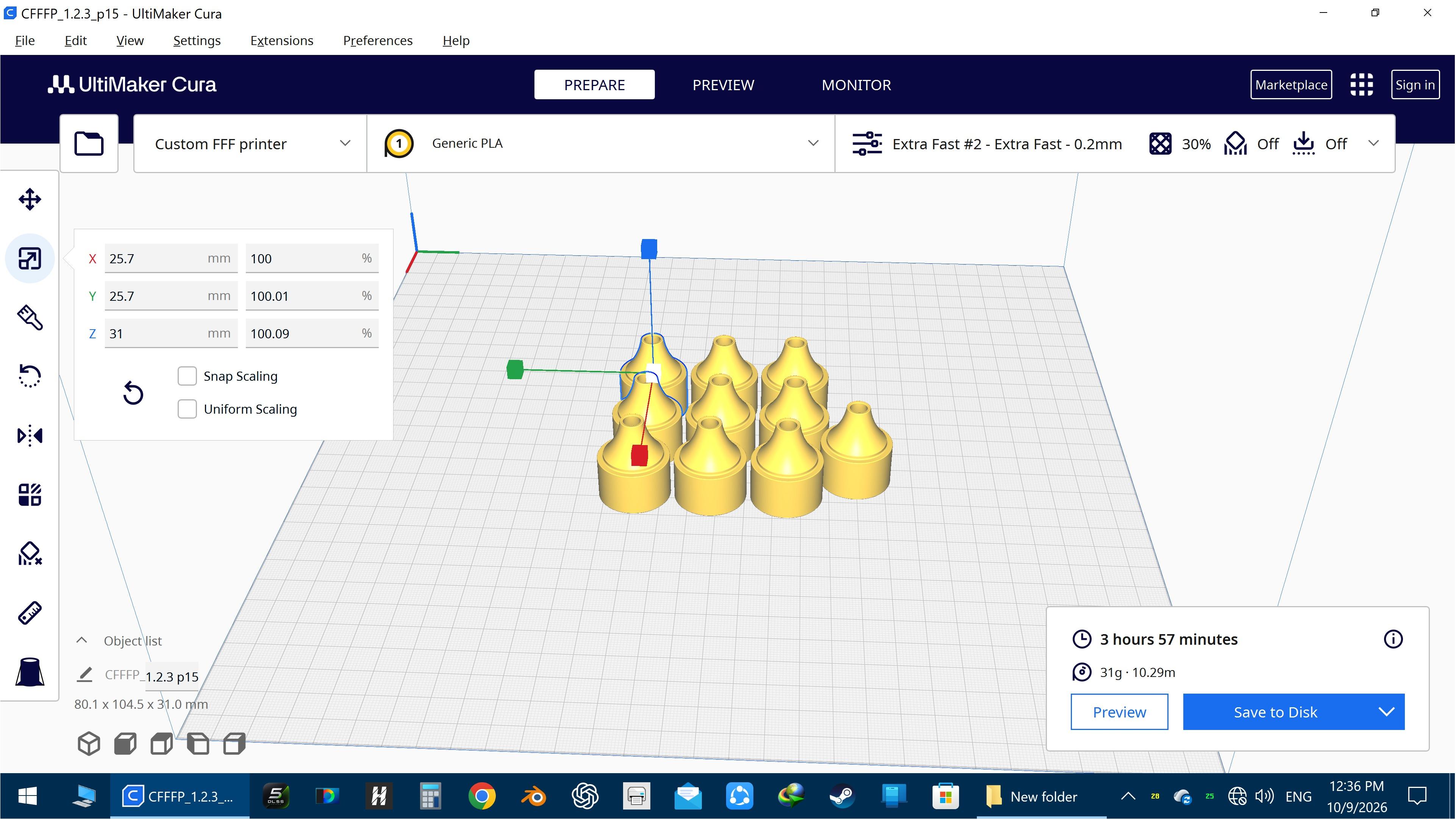Click the Marketplace button
1456x819 pixels.
point(1291,85)
